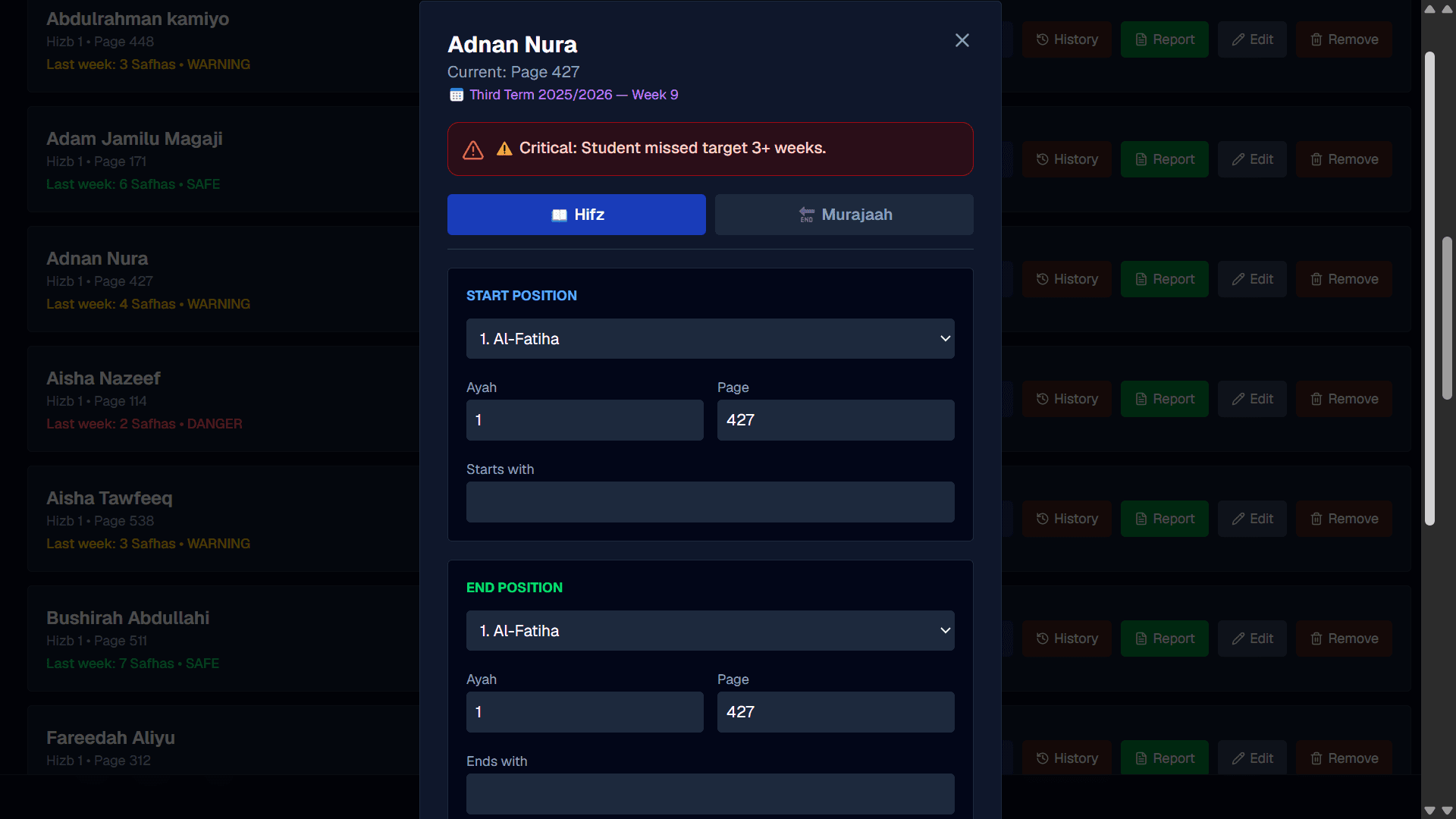The width and height of the screenshot is (1456, 819).
Task: Open Report for Adam Jamilu Magaji
Action: point(1165,159)
